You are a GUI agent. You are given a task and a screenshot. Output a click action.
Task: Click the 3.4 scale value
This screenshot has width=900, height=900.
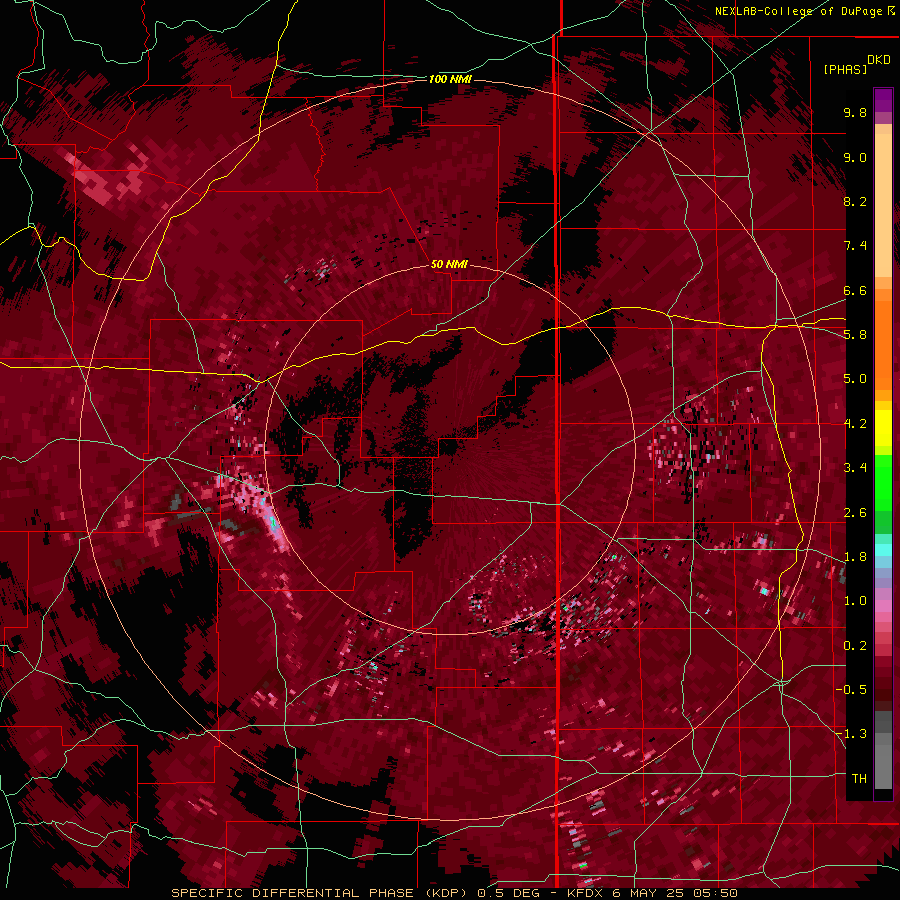[855, 468]
